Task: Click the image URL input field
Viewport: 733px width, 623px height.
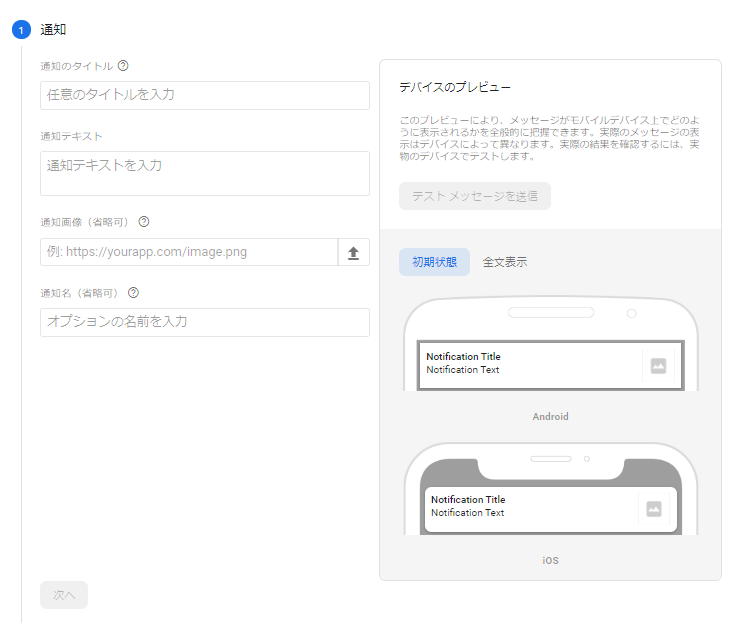Action: [x=190, y=252]
